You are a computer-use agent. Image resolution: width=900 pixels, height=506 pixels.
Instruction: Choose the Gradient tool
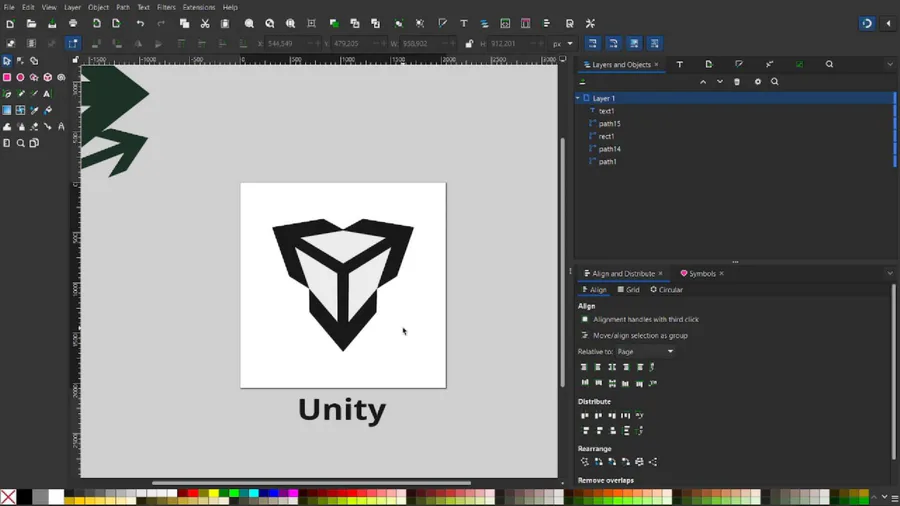[x=7, y=110]
